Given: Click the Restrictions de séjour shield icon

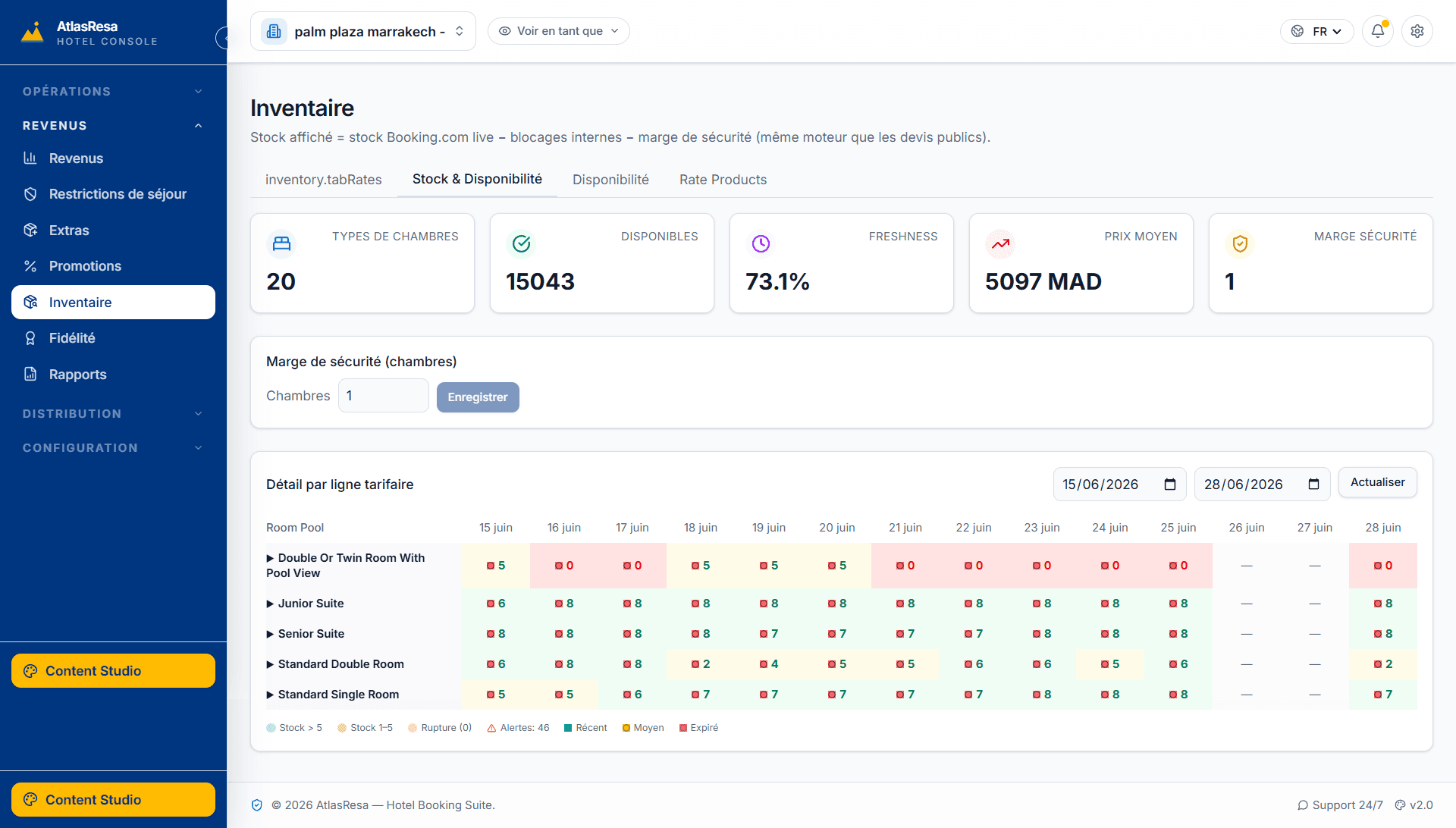Looking at the screenshot, I should [30, 194].
